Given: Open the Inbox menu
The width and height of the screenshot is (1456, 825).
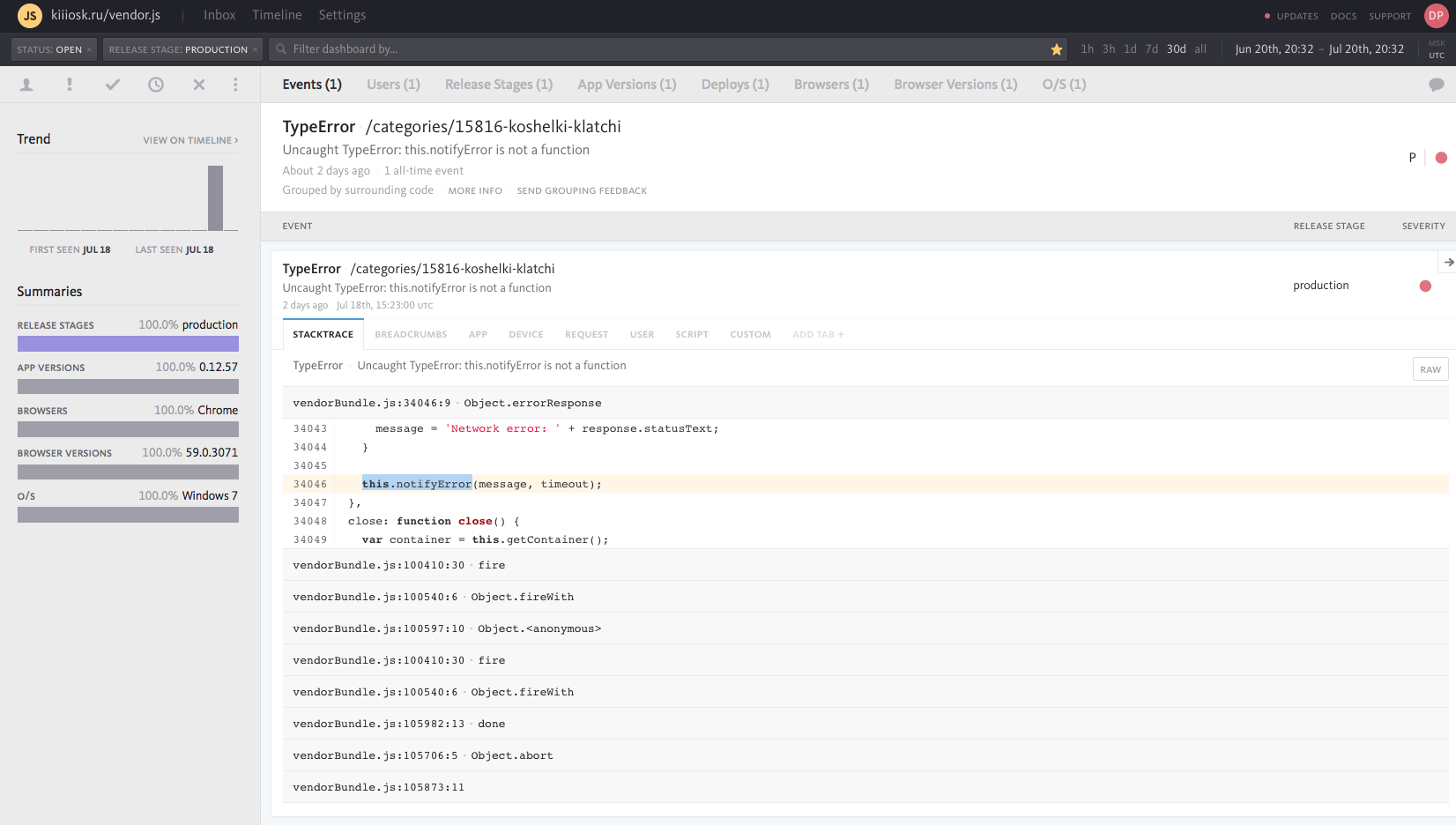Looking at the screenshot, I should tap(219, 15).
